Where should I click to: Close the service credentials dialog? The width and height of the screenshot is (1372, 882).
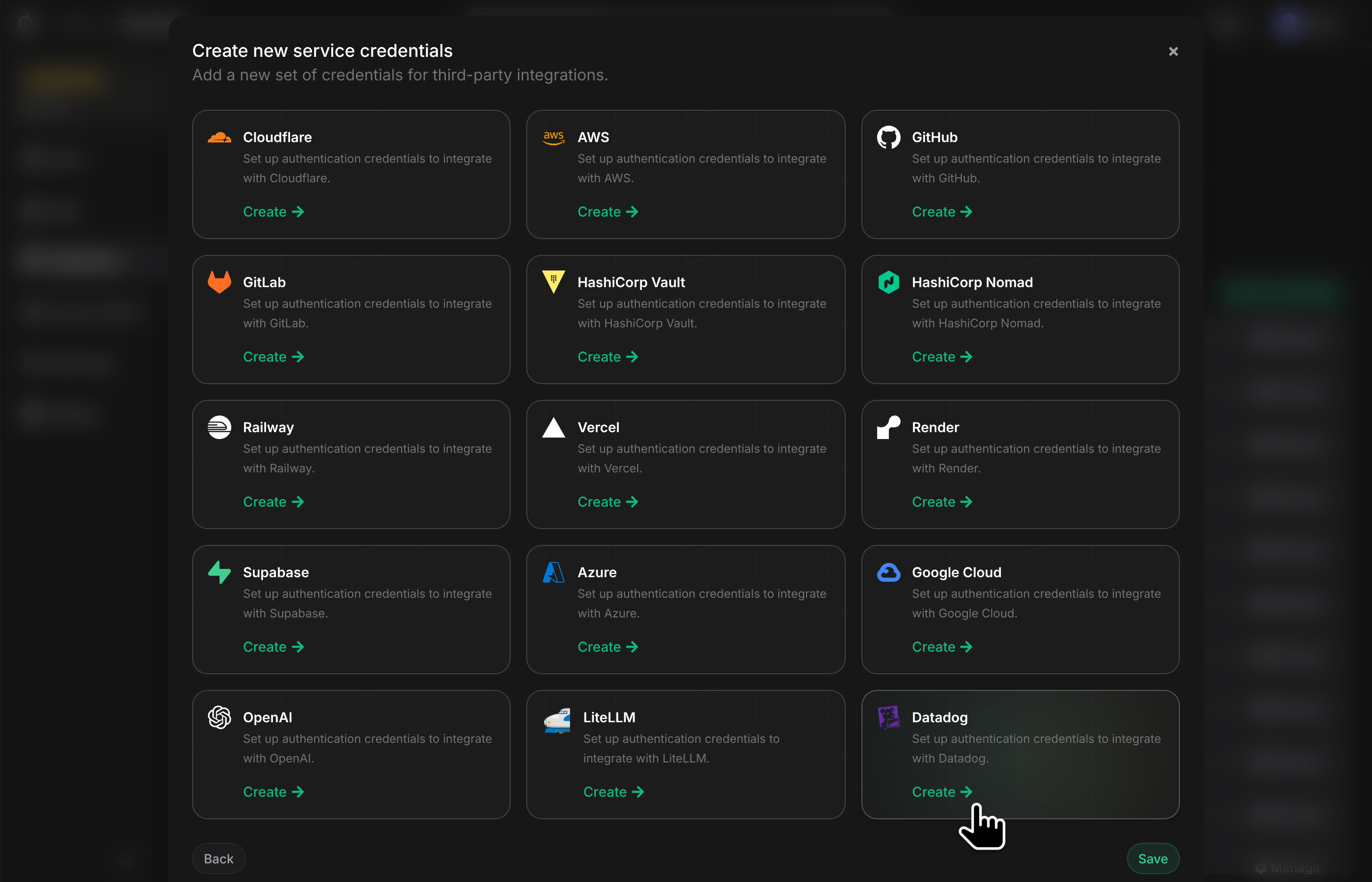(1173, 51)
